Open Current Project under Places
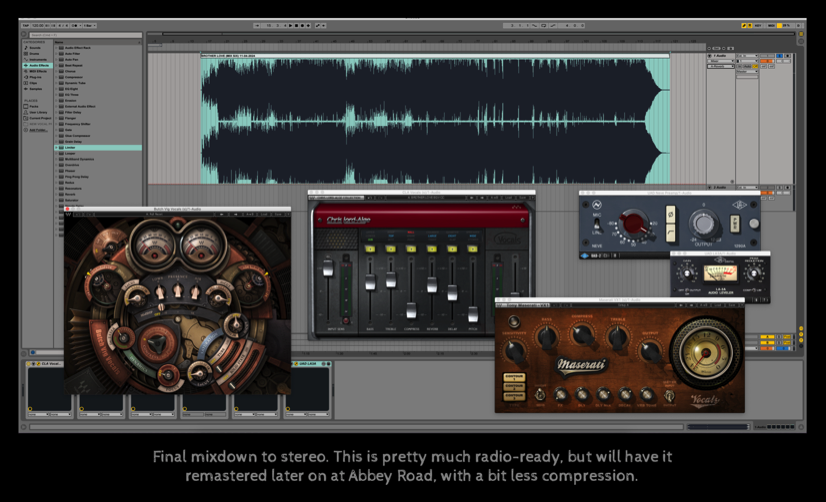 click(x=40, y=118)
